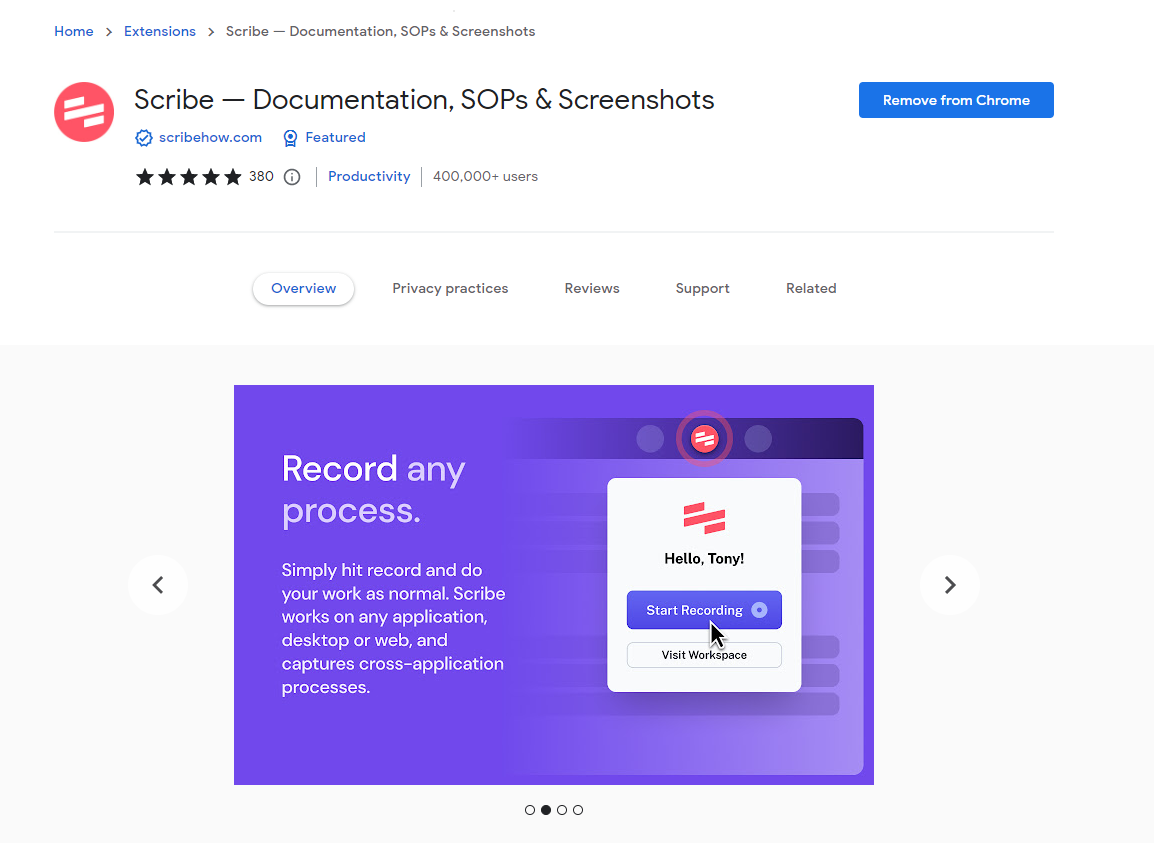The height and width of the screenshot is (843, 1154).
Task: Visit the scribehow.com publisher link
Action: [210, 138]
